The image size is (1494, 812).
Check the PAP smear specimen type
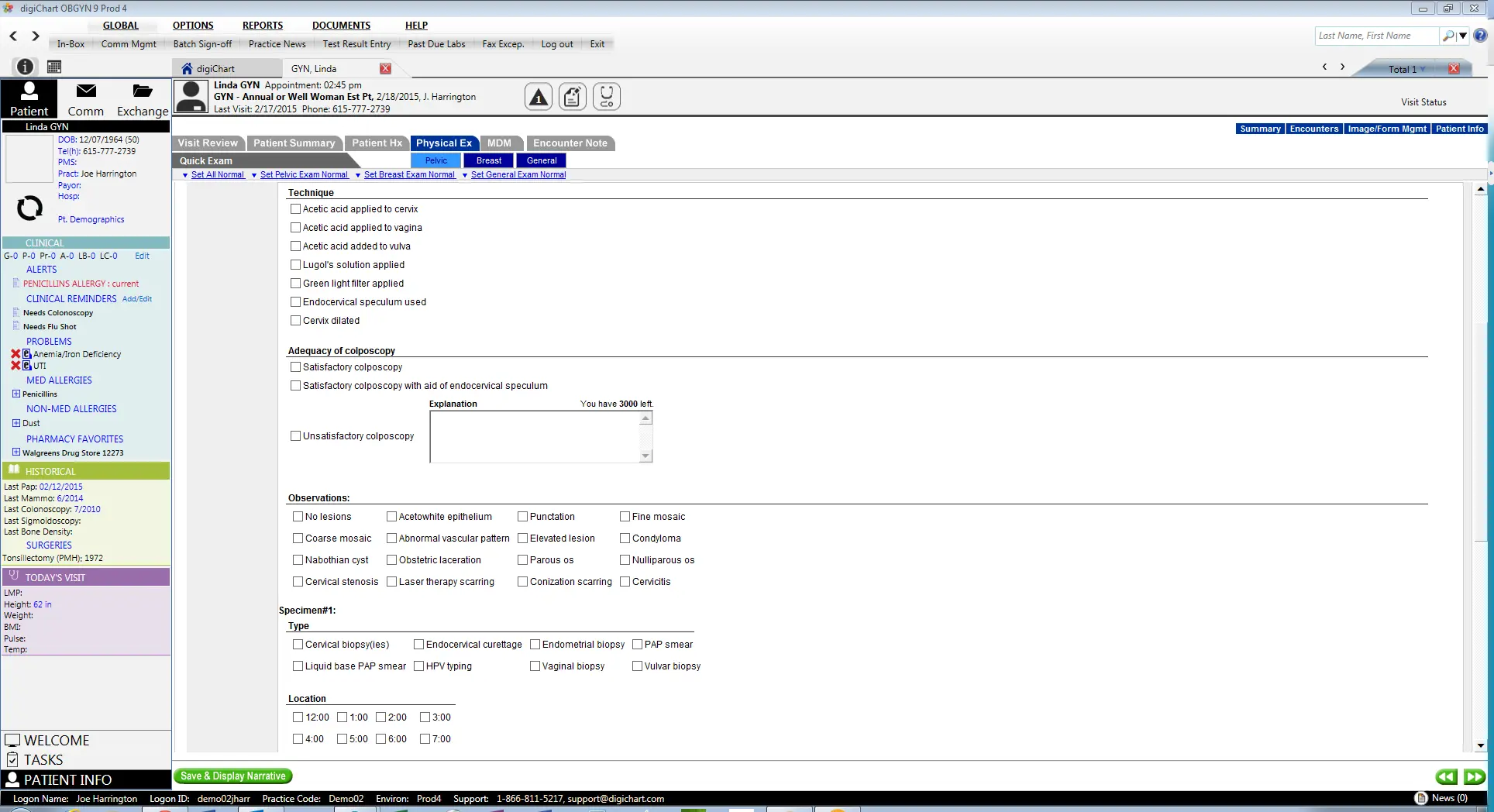click(x=637, y=644)
